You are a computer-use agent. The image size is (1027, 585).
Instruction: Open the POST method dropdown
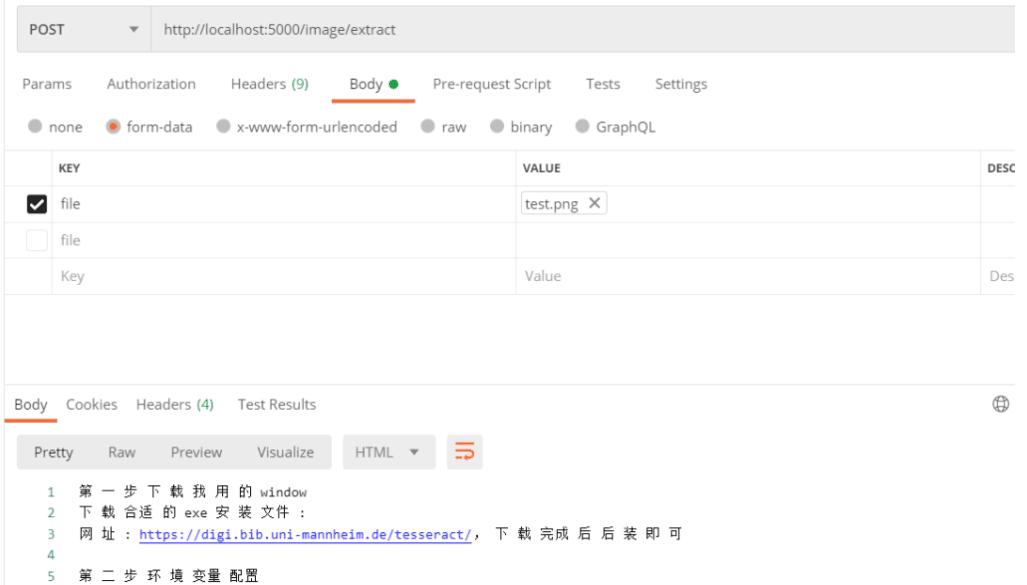84,29
